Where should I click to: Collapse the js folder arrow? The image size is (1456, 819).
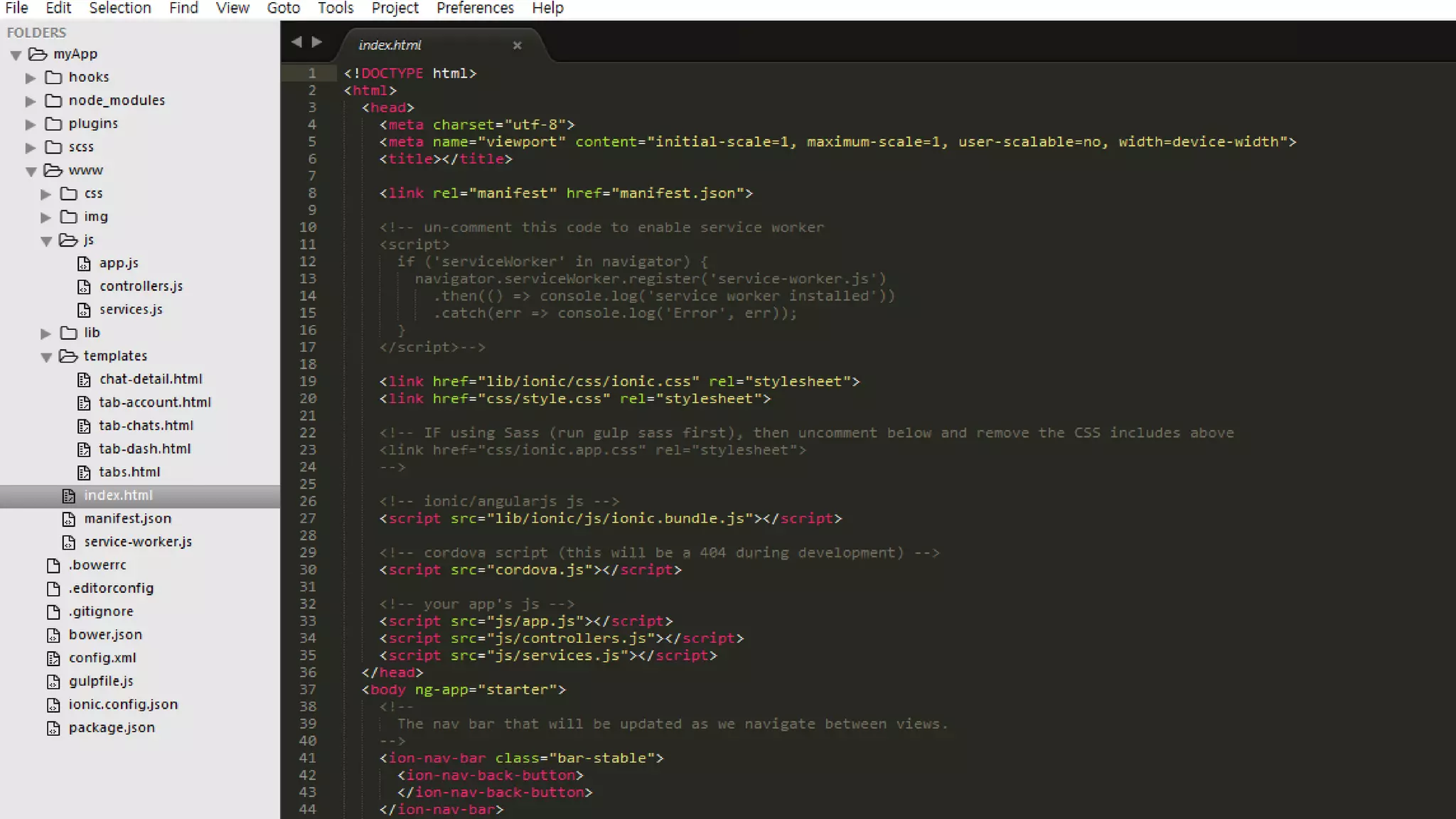pos(46,241)
